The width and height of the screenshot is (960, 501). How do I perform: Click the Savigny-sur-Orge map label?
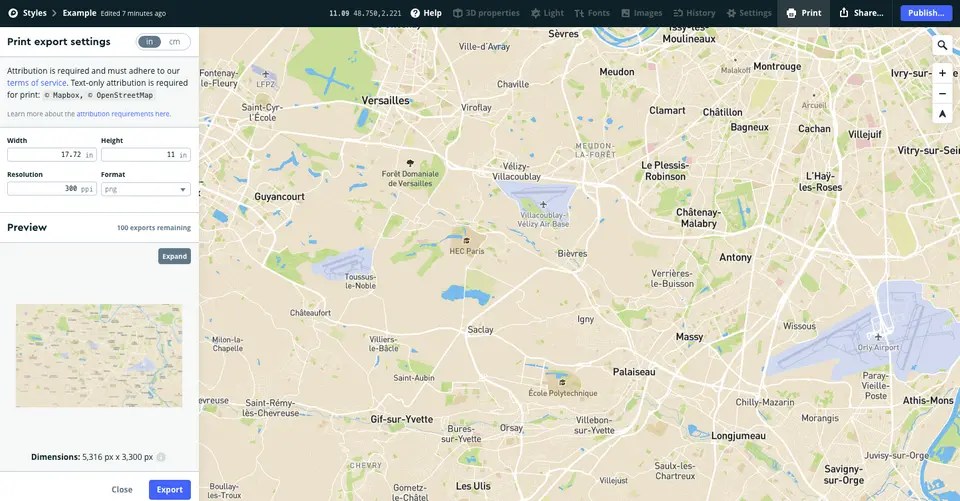(844, 475)
